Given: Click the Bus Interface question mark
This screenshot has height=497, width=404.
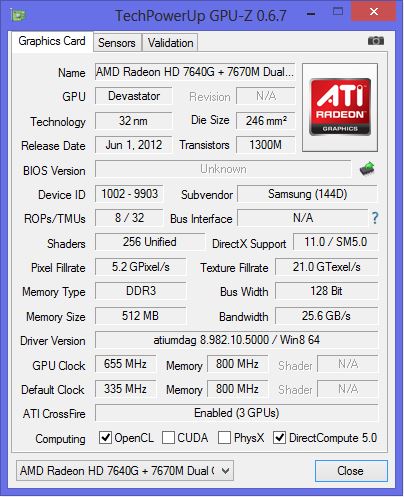Looking at the screenshot, I should tap(375, 218).
